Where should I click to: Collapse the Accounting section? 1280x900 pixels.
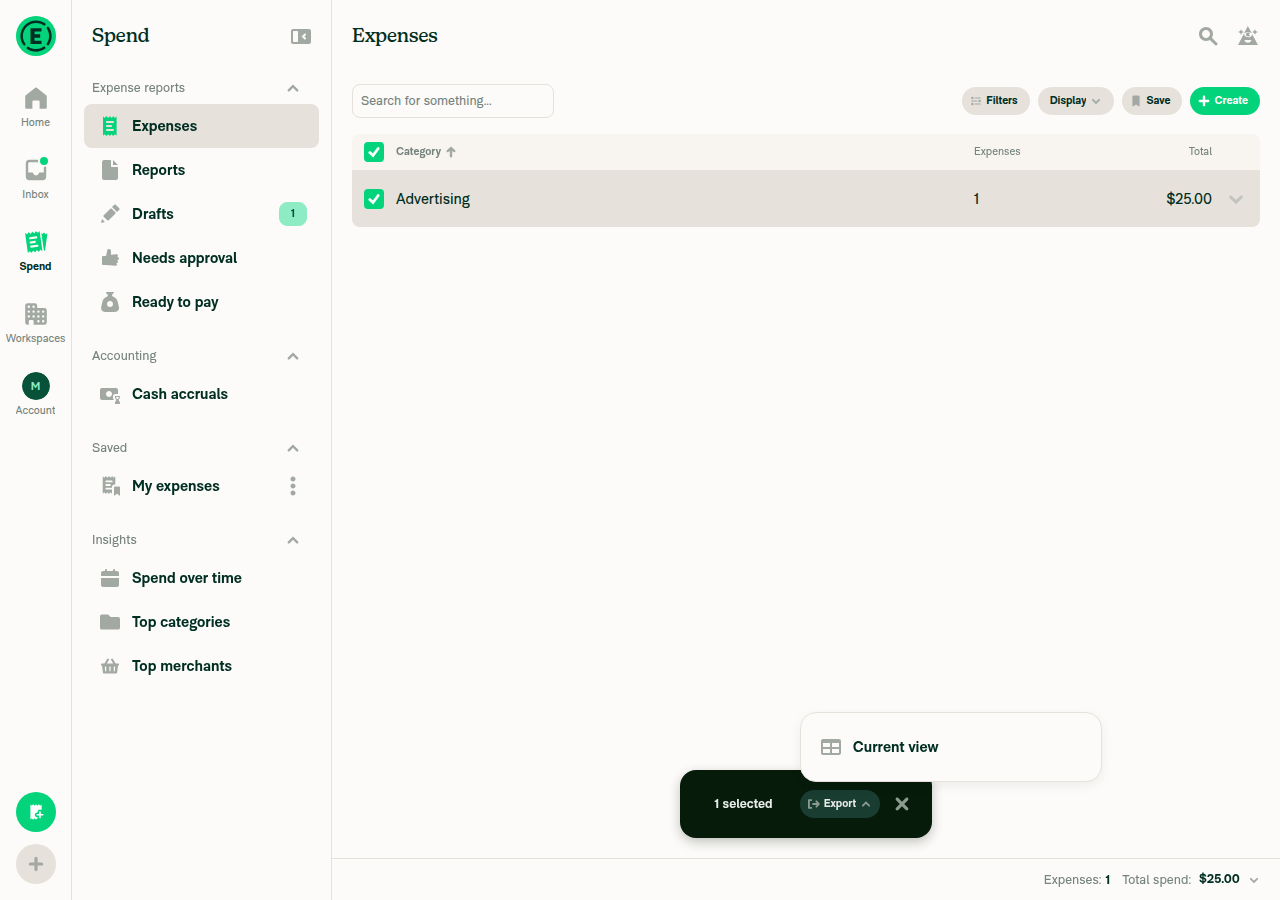(293, 356)
